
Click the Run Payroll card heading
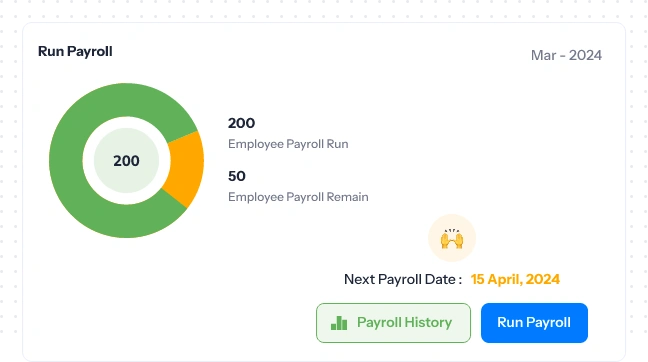coord(75,51)
